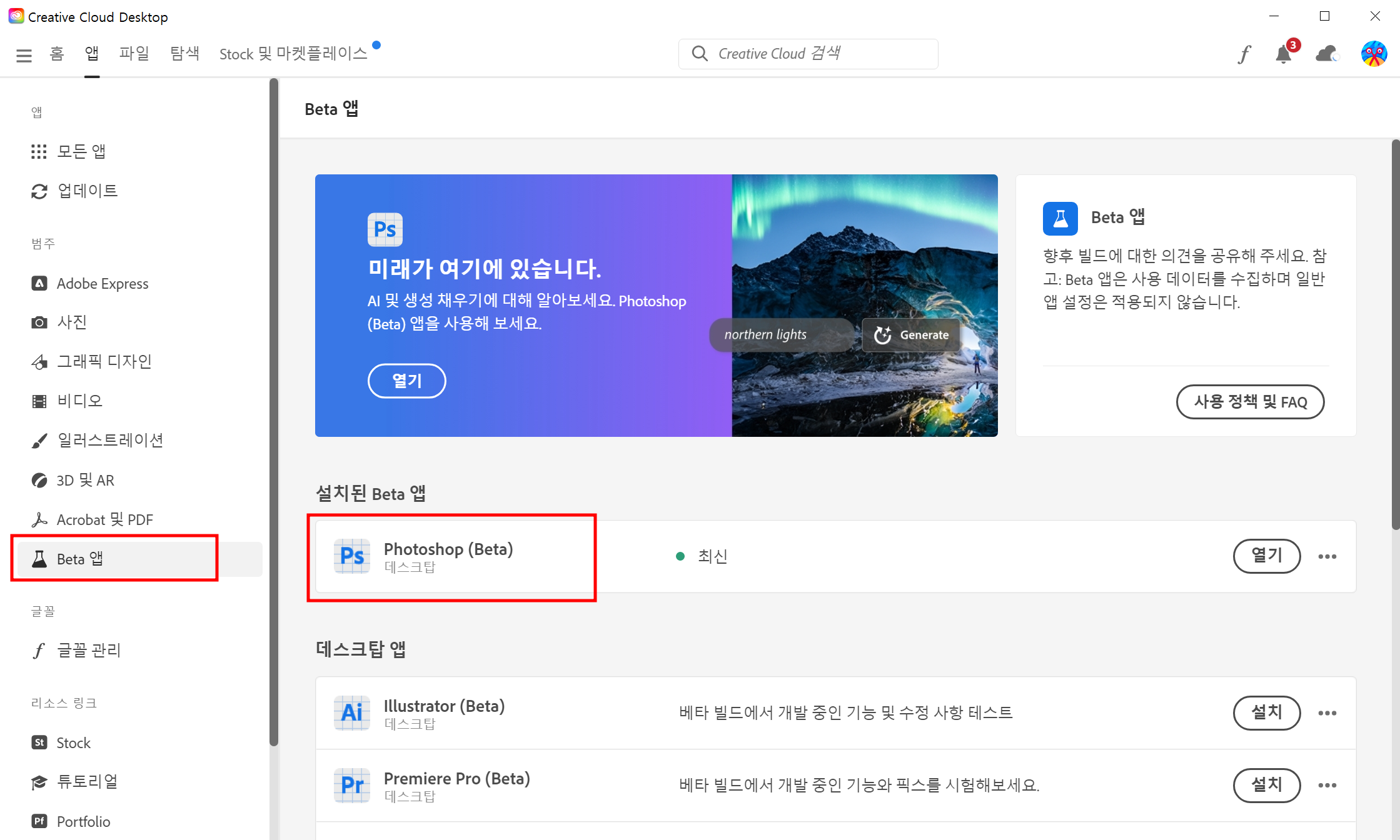Install Premiere Pro (Beta) with 설치
Viewport: 1400px width, 840px height.
1266,785
